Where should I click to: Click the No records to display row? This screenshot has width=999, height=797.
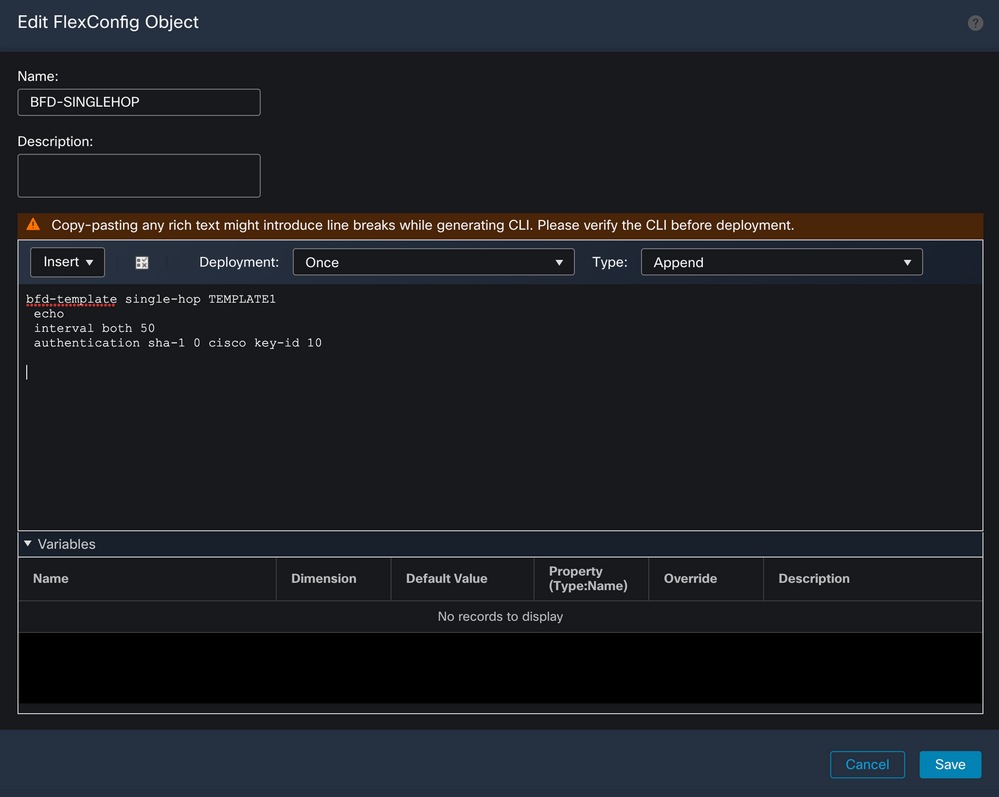coord(500,616)
